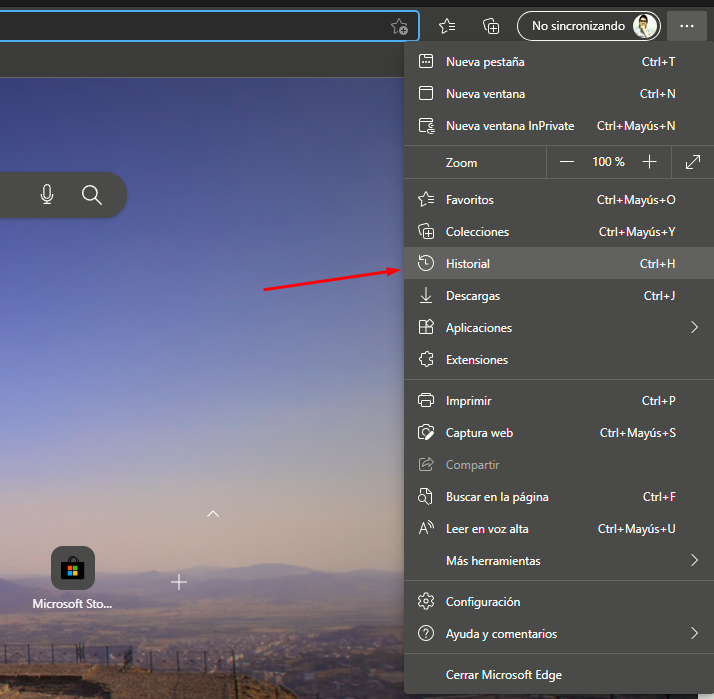
Task: Enter full screen via zoom row icon
Action: click(693, 162)
